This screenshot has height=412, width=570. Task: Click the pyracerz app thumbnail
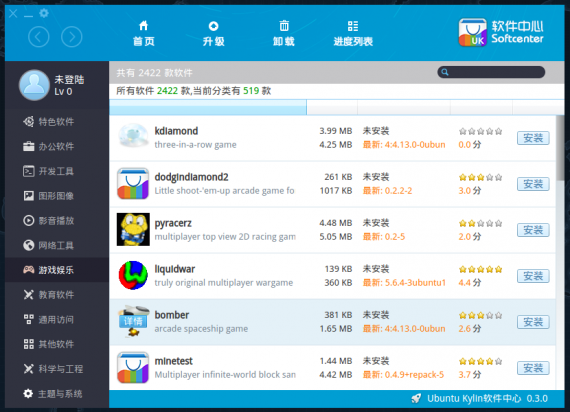(133, 229)
